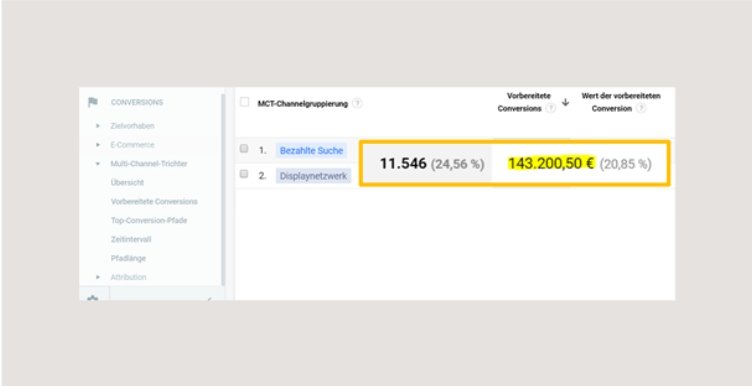This screenshot has width=752, height=386.
Task: Check the Bezahlte Suche row checkbox
Action: pyautogui.click(x=244, y=149)
